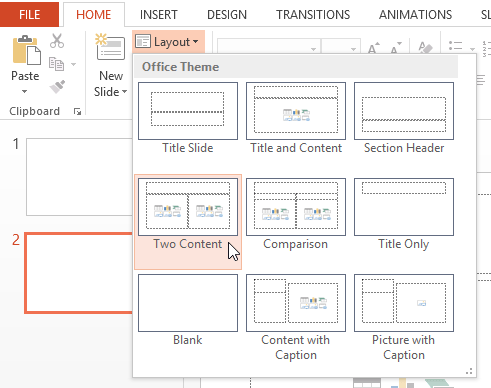Expand the Bullets dropdown arrow
This screenshot has height=388, width=491.
pyautogui.click(x=472, y=49)
